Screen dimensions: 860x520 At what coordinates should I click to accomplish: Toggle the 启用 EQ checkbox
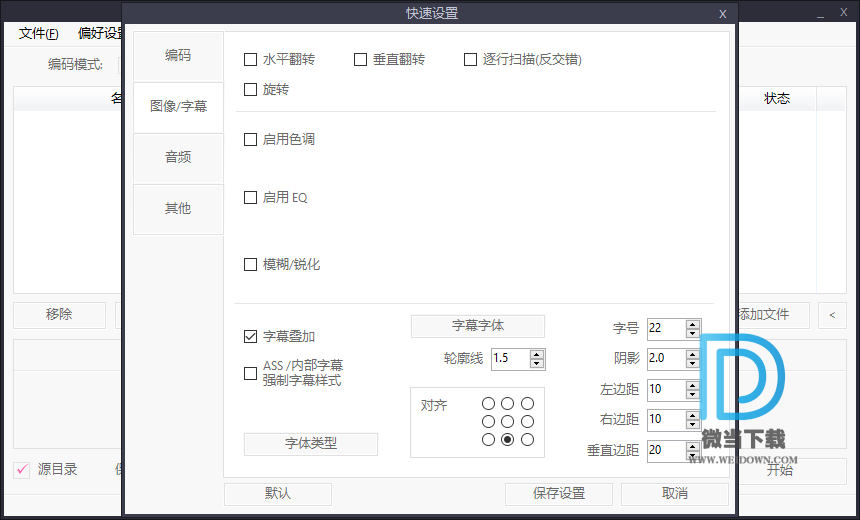click(250, 197)
